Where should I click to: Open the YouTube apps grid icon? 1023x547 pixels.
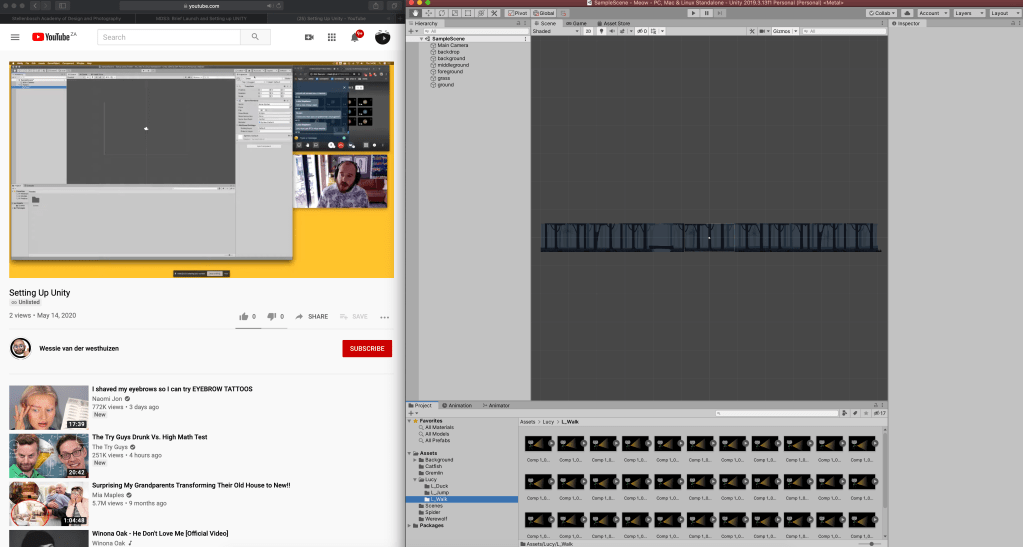(x=331, y=37)
